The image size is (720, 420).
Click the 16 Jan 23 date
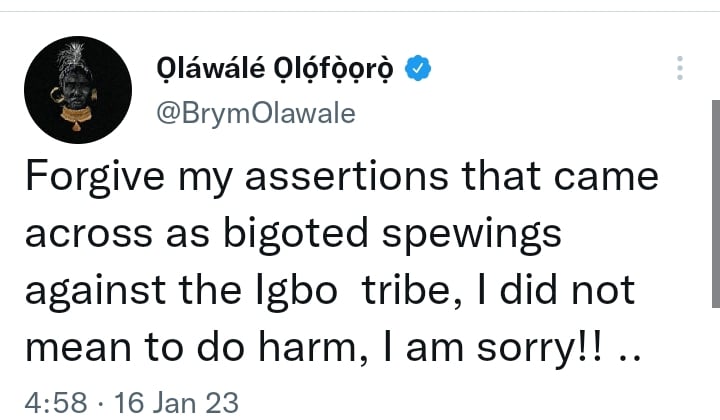pos(176,403)
